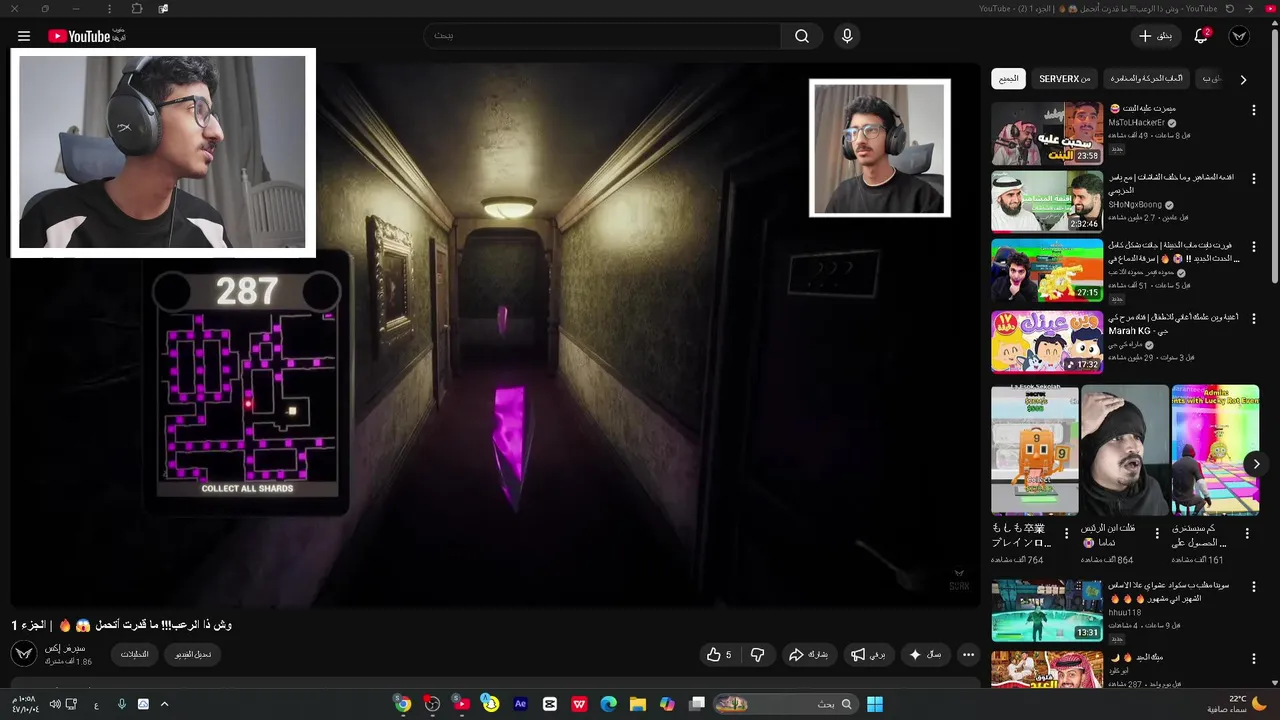This screenshot has height=720, width=1280.
Task: Open options for Marah KG video
Action: 1253,319
